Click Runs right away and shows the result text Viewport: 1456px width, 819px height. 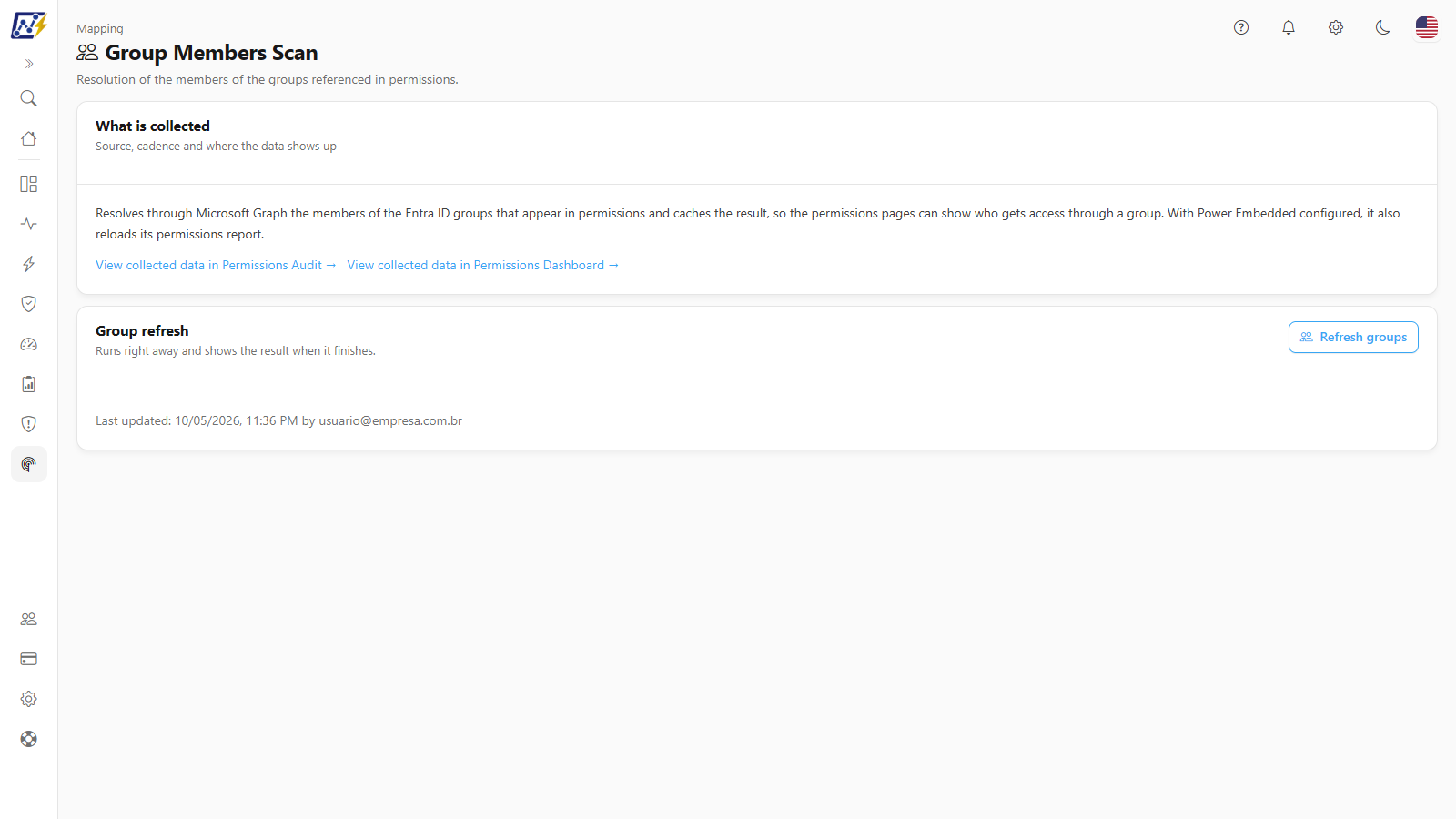236,351
